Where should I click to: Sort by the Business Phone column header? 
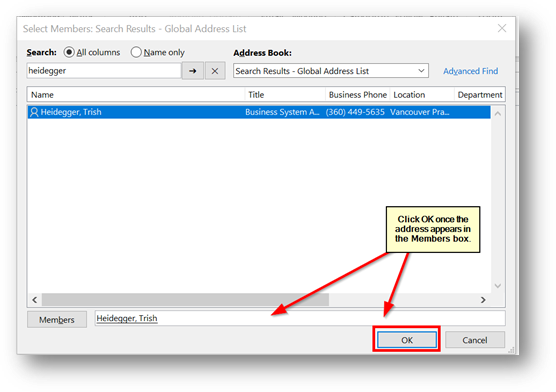point(358,95)
